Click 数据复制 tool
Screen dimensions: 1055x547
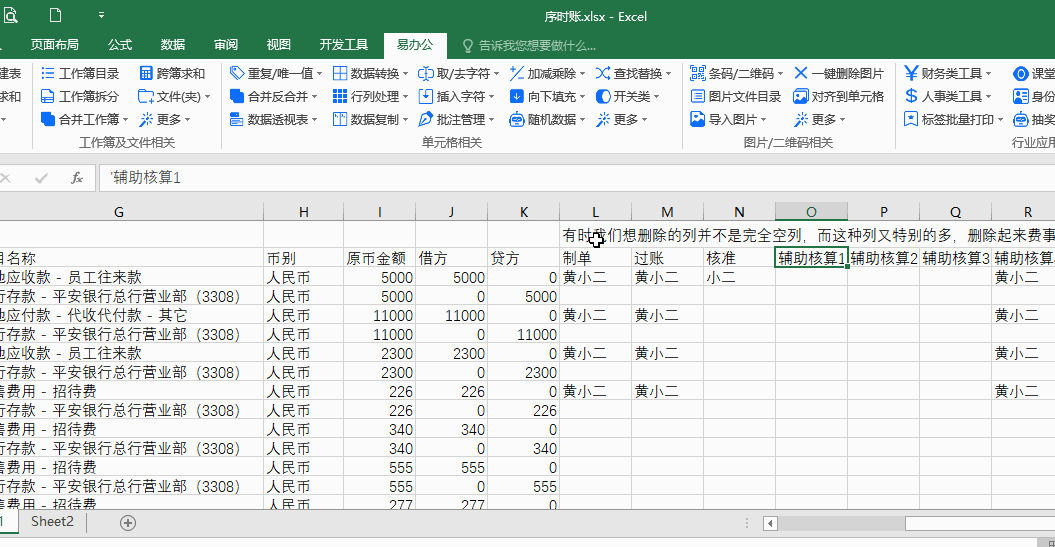[371, 119]
